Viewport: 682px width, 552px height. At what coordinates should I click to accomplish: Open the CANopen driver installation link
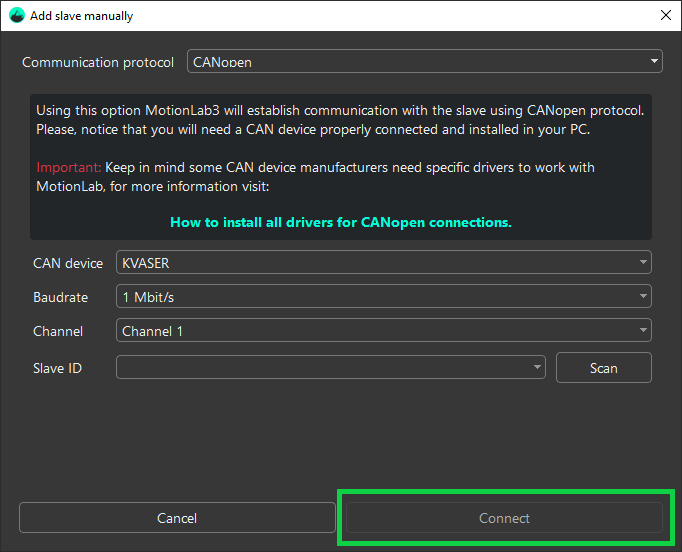[x=340, y=222]
